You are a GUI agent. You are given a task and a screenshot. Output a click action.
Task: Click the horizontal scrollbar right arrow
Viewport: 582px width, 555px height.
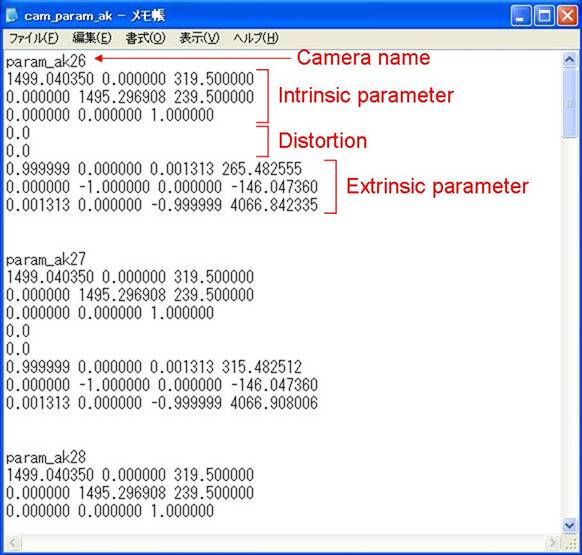(552, 543)
